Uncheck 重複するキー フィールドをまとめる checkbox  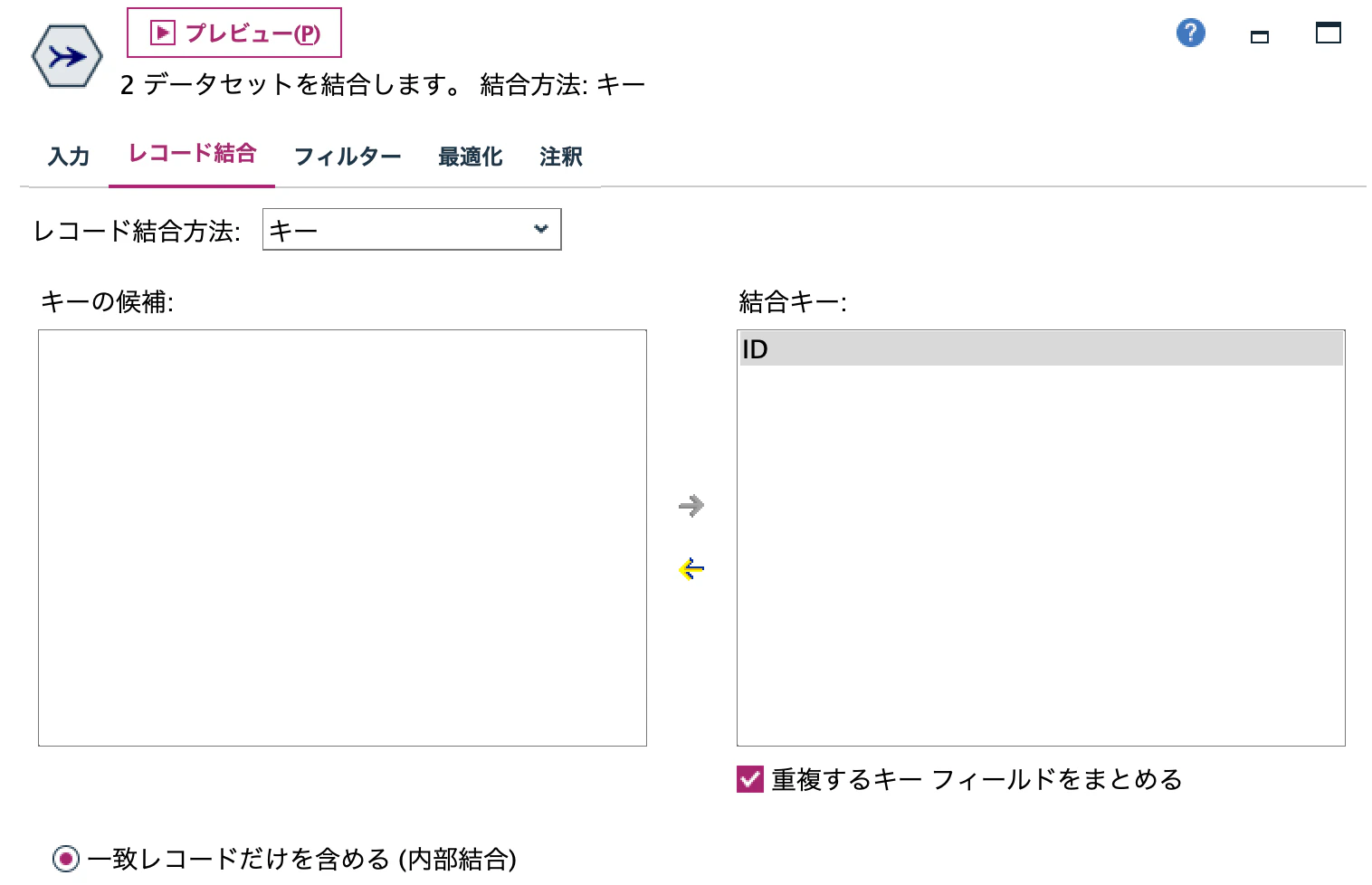750,779
